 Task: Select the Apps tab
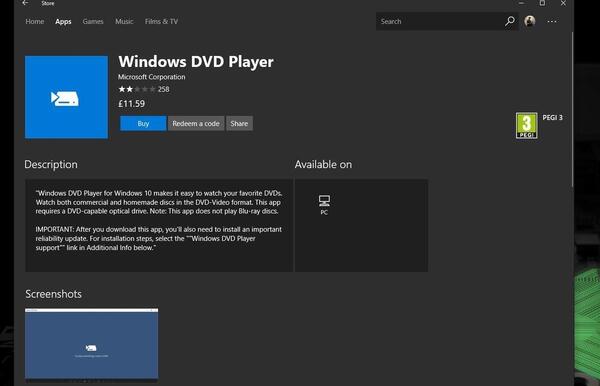click(x=63, y=21)
